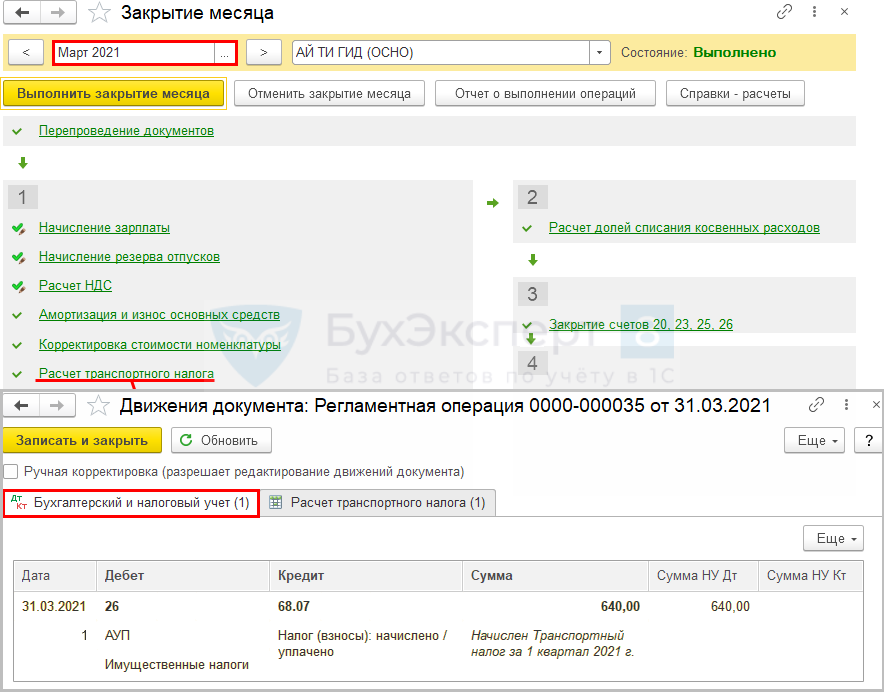Copy link icon in Закрытие месяца header
Screen dimensions: 884x692
785,13
